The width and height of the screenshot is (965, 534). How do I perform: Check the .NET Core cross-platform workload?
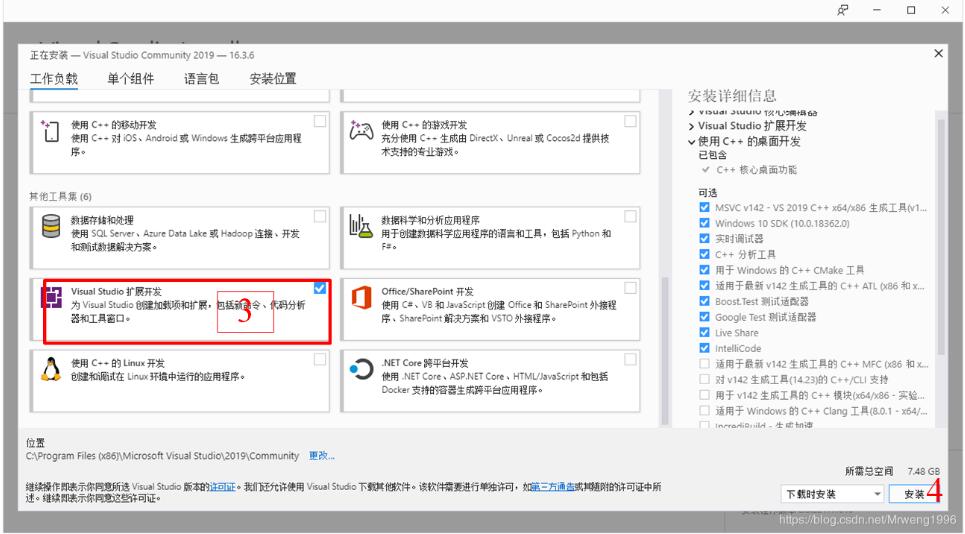pyautogui.click(x=630, y=359)
